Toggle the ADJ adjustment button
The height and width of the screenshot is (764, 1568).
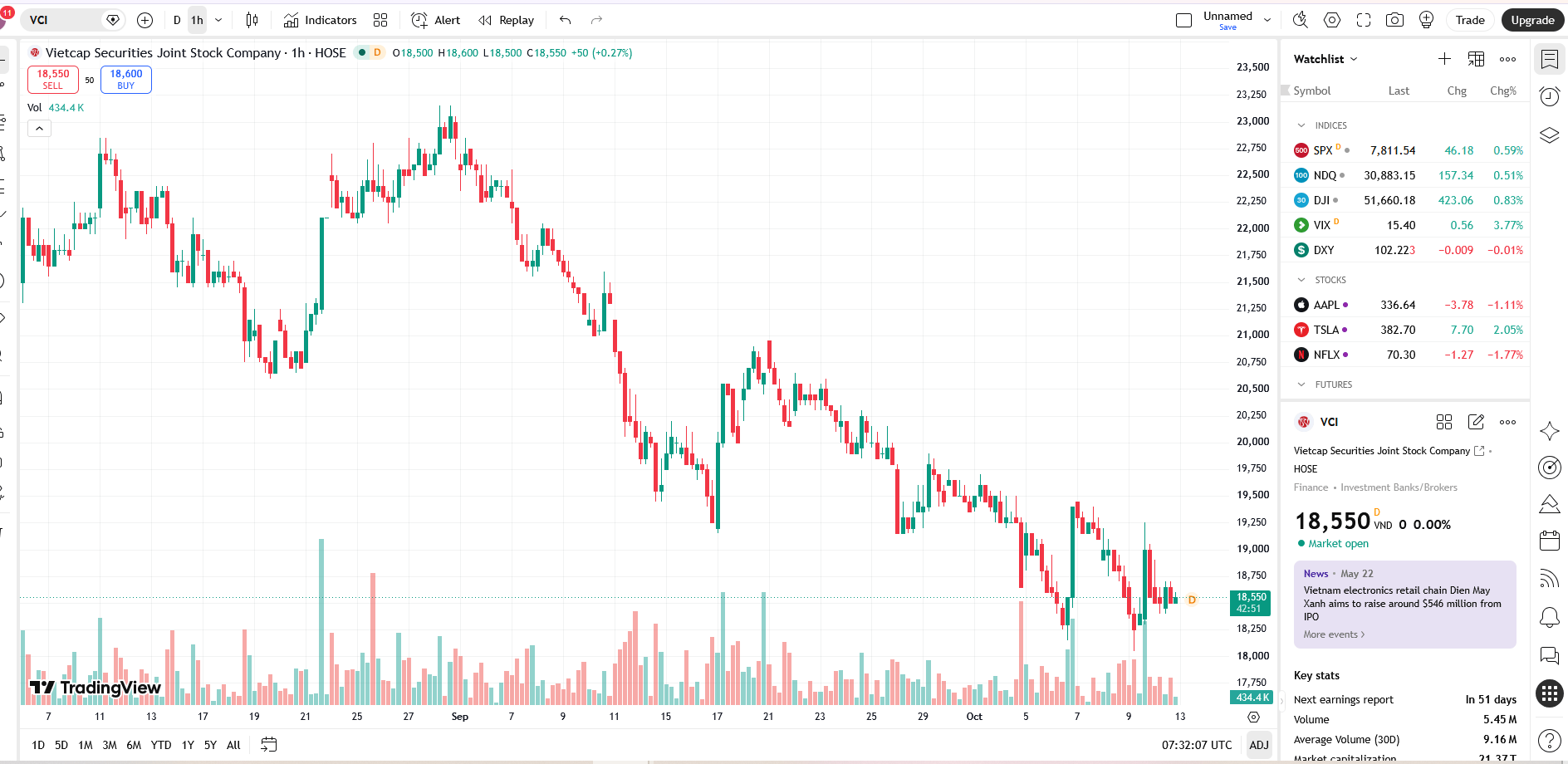click(x=1259, y=745)
